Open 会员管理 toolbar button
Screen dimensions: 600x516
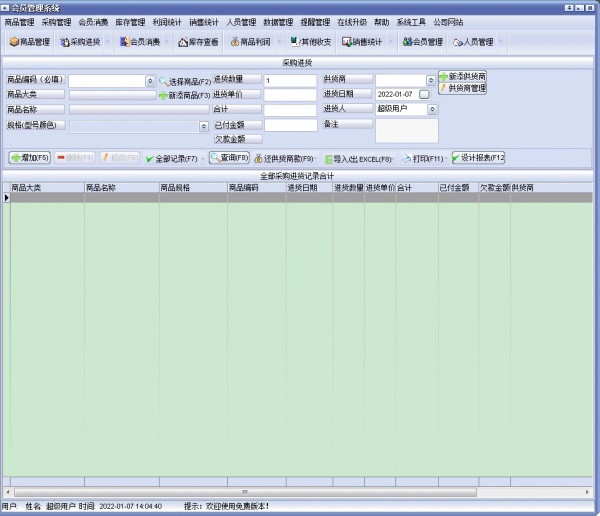422,42
